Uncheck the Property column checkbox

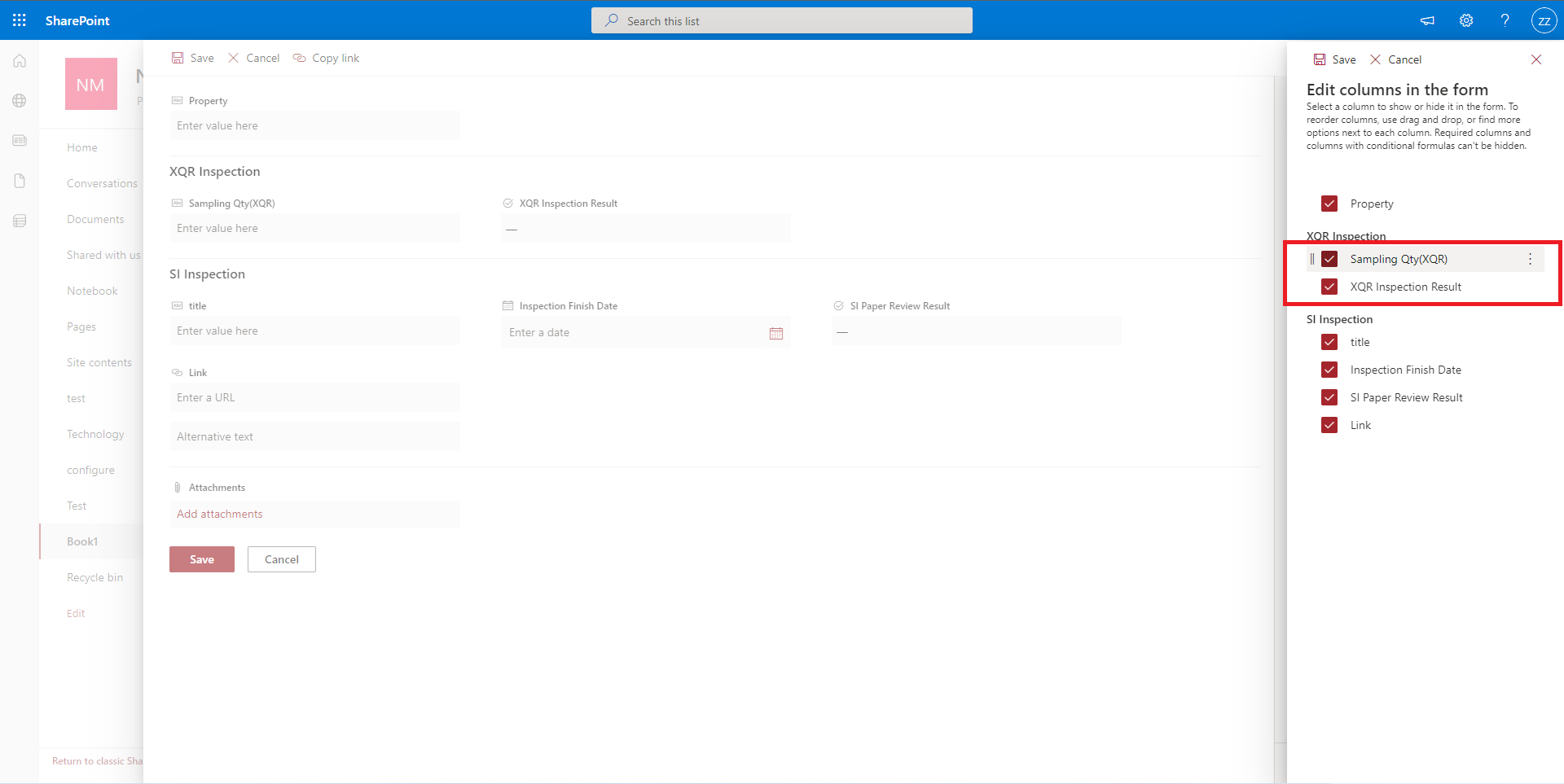[1329, 204]
